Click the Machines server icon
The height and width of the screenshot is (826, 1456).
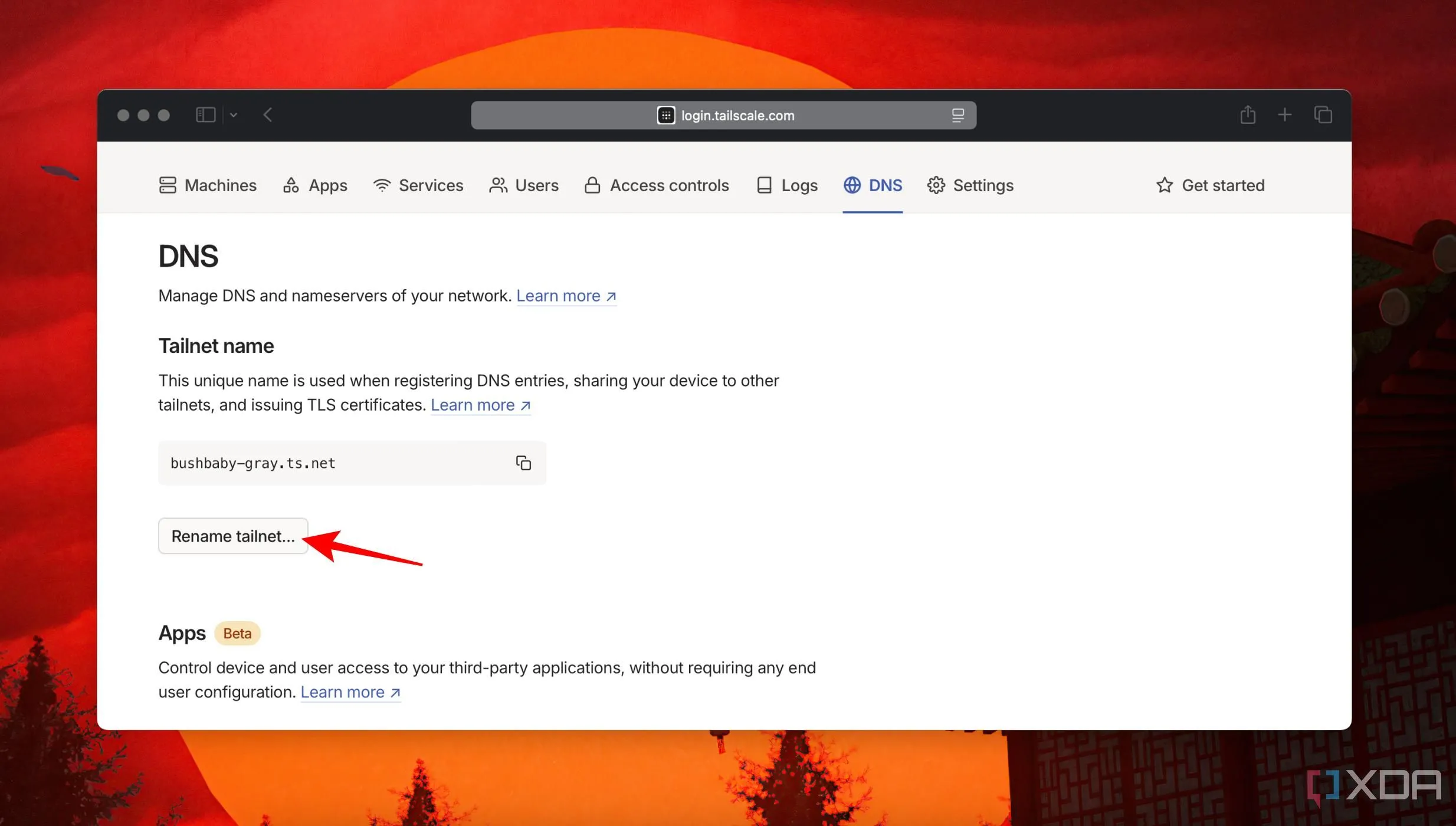click(x=168, y=185)
